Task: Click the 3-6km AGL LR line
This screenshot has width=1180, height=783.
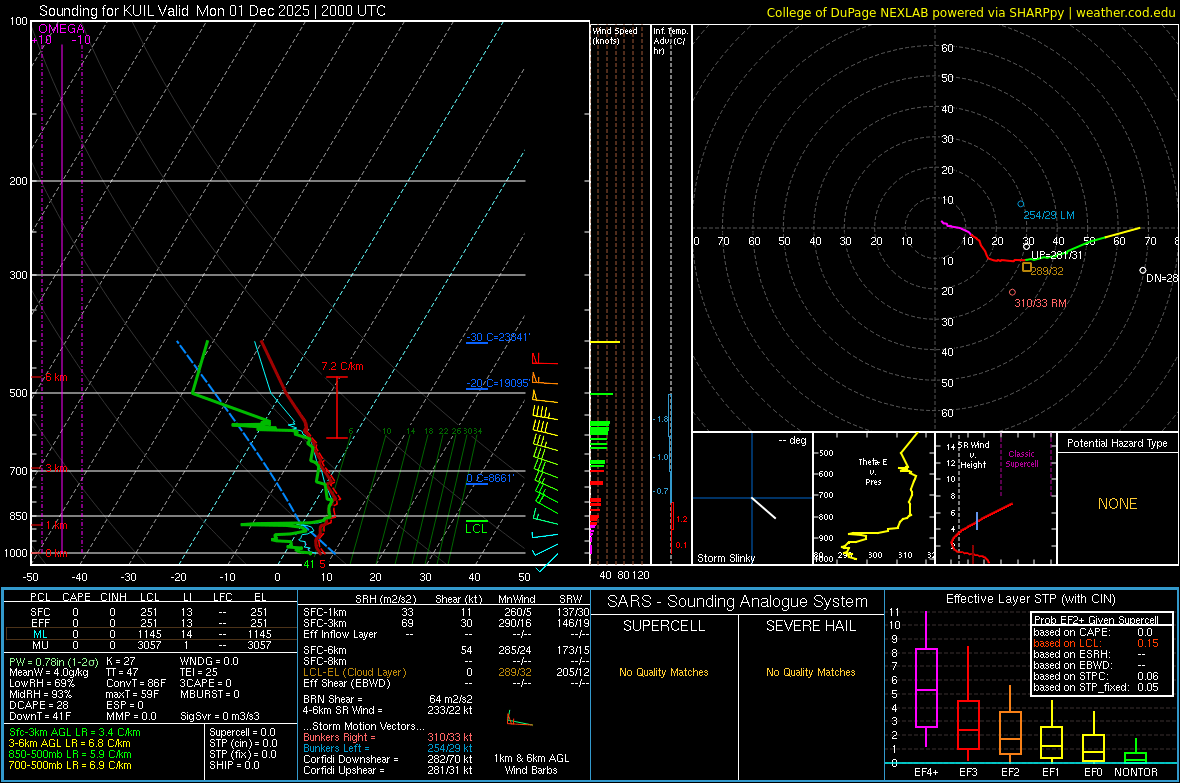Action: (x=69, y=744)
